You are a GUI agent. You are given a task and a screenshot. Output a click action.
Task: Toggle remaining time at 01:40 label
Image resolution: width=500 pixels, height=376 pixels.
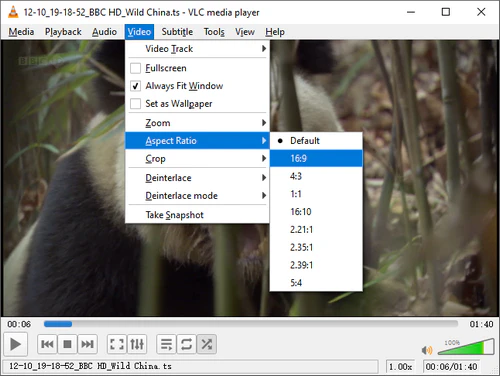pos(481,324)
